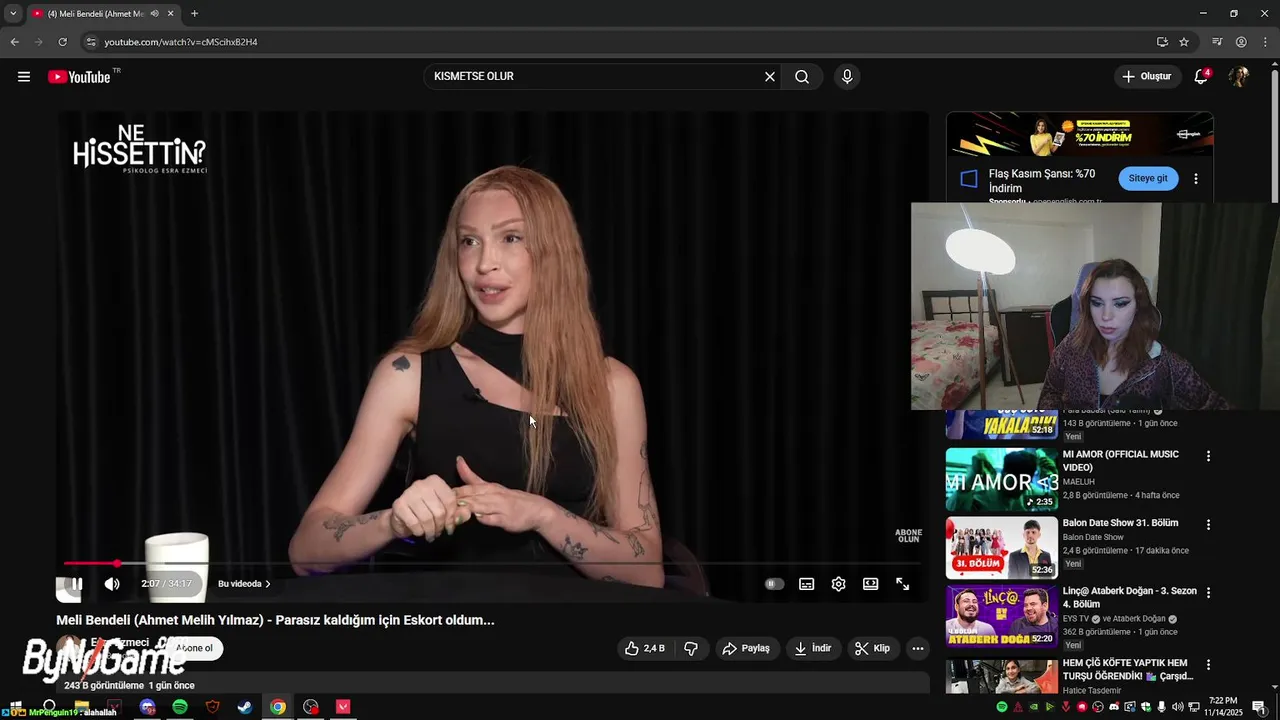Seek on the video progress bar
The image size is (1280, 720).
click(x=492, y=564)
